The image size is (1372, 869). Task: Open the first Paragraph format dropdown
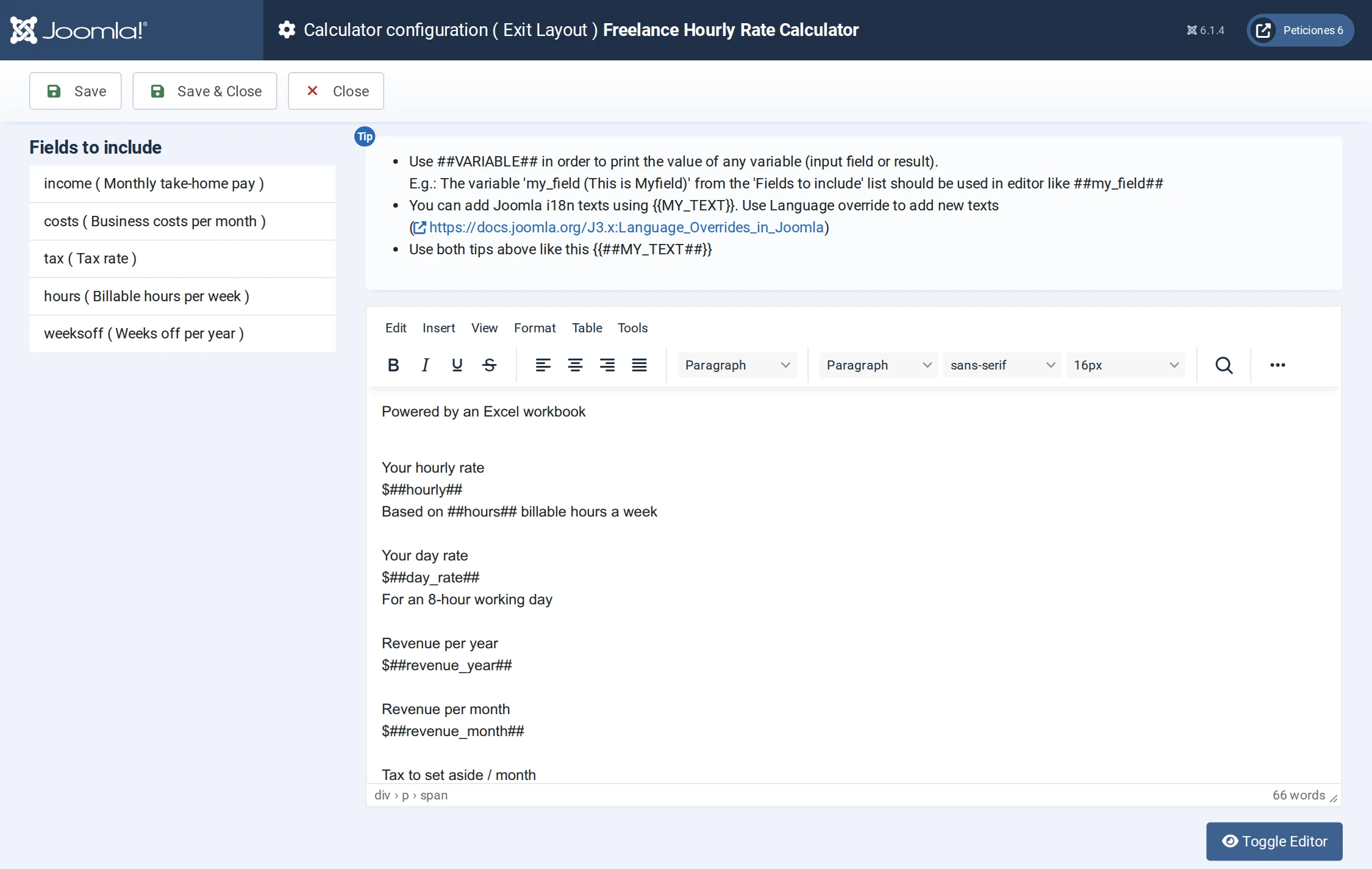pyautogui.click(x=737, y=365)
